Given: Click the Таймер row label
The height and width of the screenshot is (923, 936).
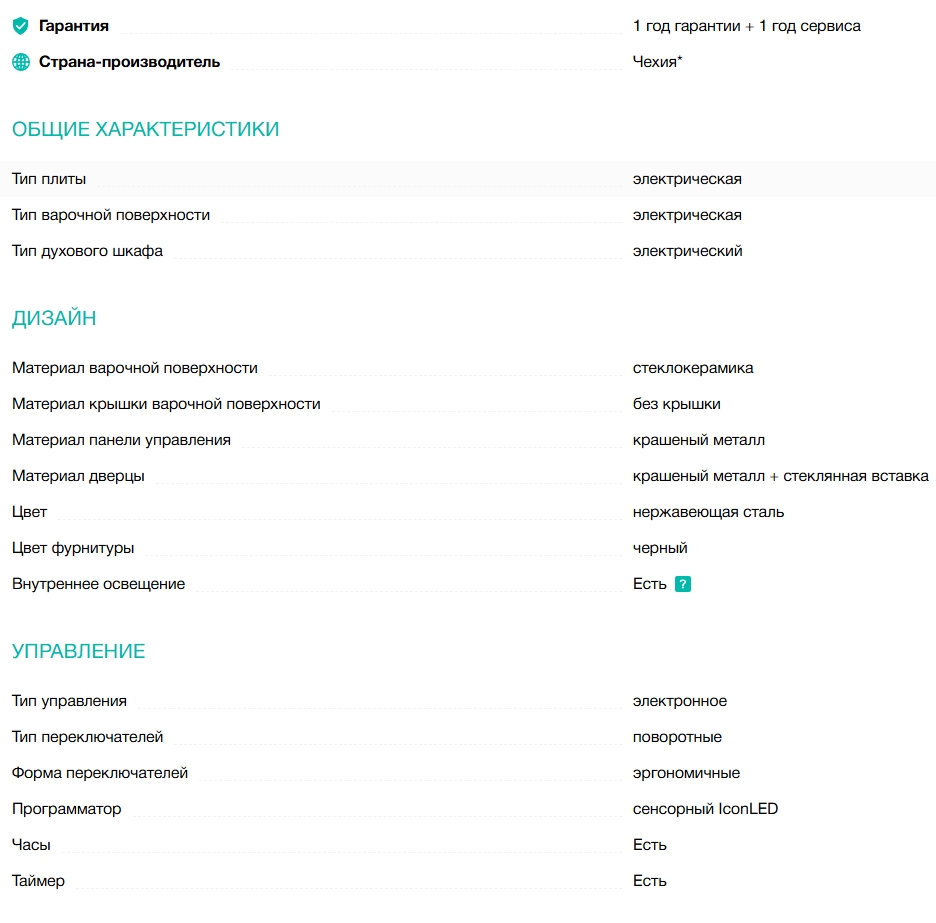Looking at the screenshot, I should (x=38, y=881).
